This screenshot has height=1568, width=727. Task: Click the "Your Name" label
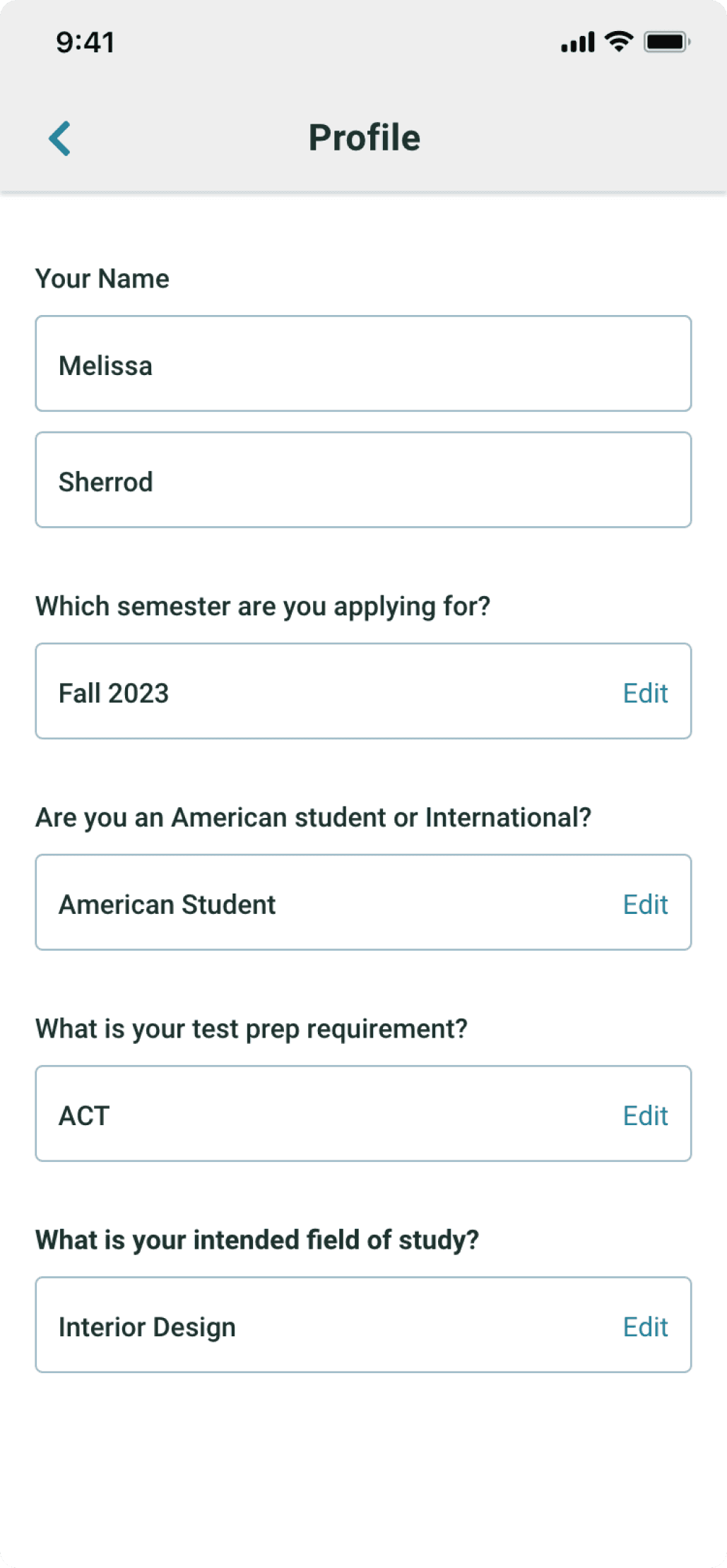pyautogui.click(x=102, y=279)
